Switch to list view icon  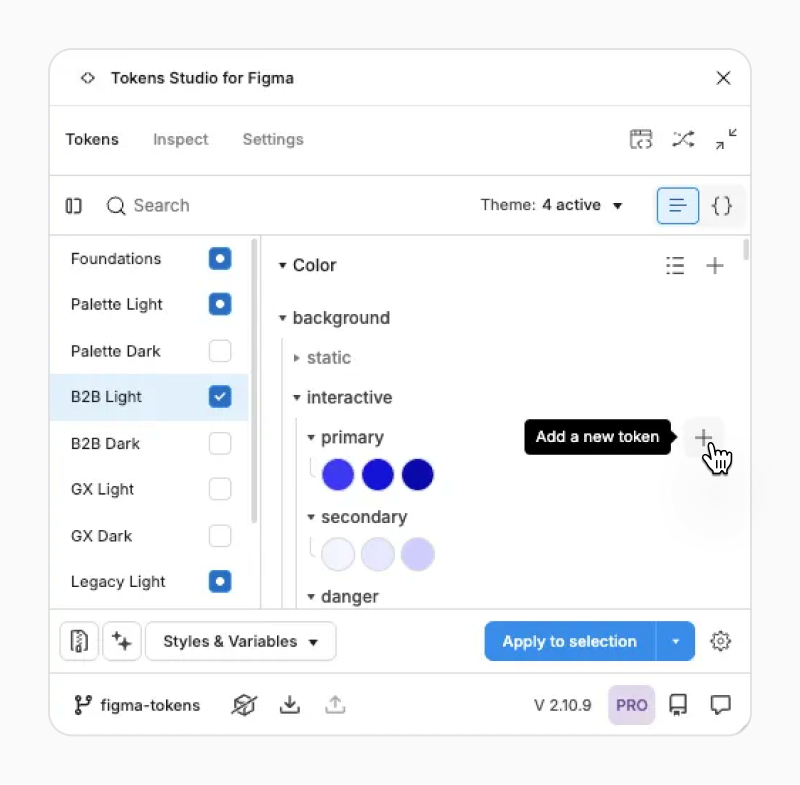point(677,206)
